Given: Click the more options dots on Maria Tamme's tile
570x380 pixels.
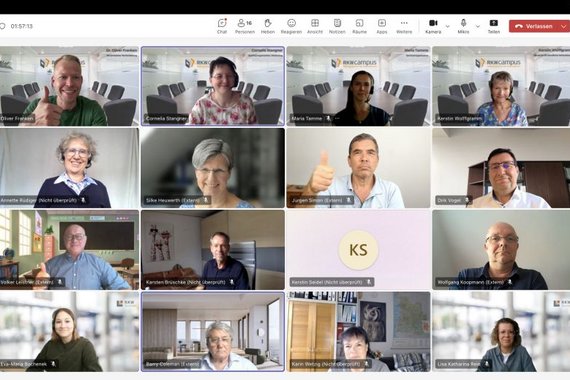Looking at the screenshot, I should (x=337, y=119).
